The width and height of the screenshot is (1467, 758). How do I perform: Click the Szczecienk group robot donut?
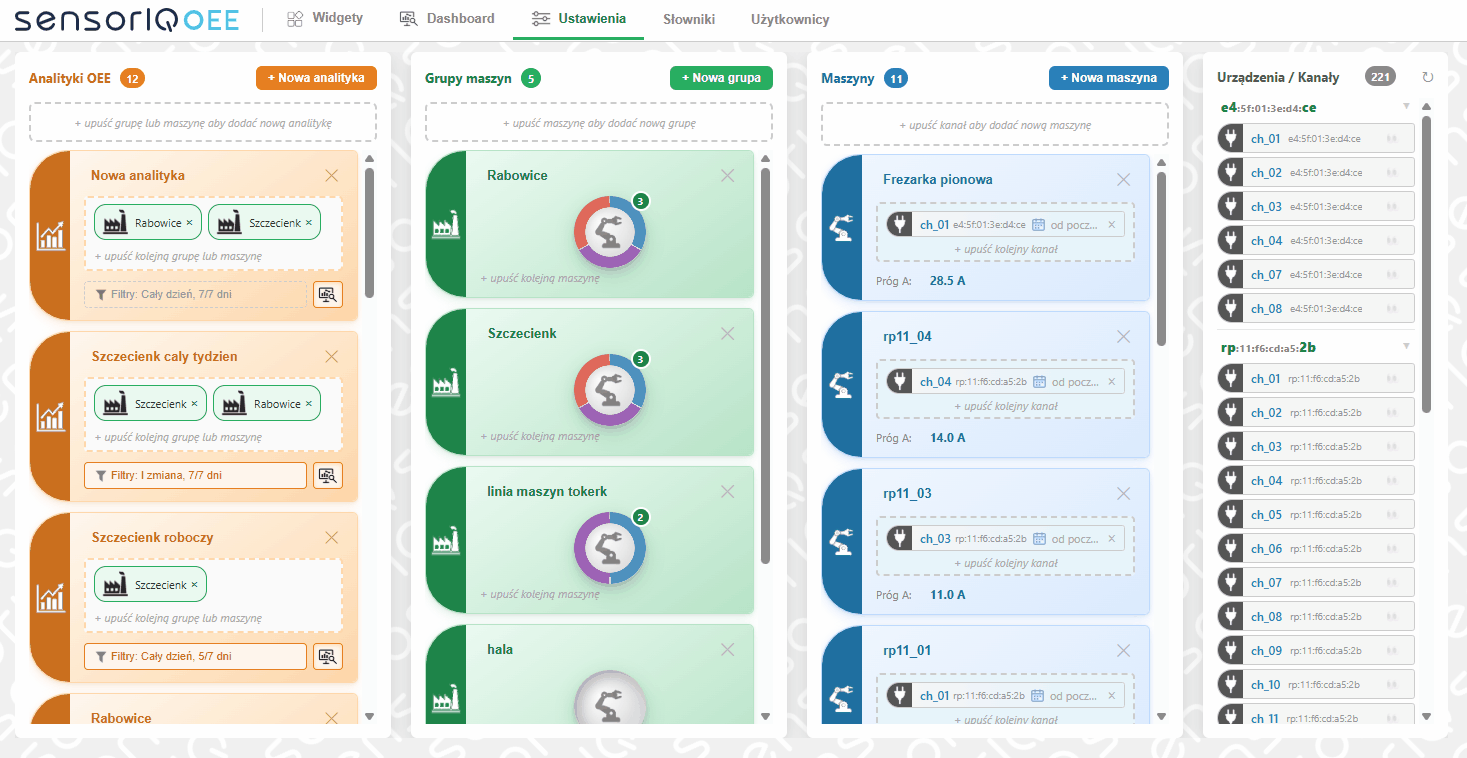[610, 390]
